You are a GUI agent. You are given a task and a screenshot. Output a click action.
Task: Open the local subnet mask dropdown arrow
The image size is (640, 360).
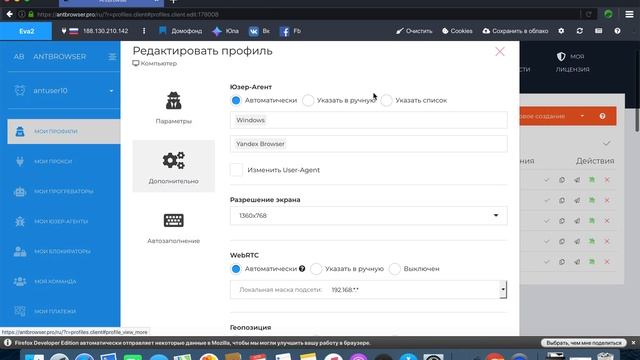(x=503, y=289)
